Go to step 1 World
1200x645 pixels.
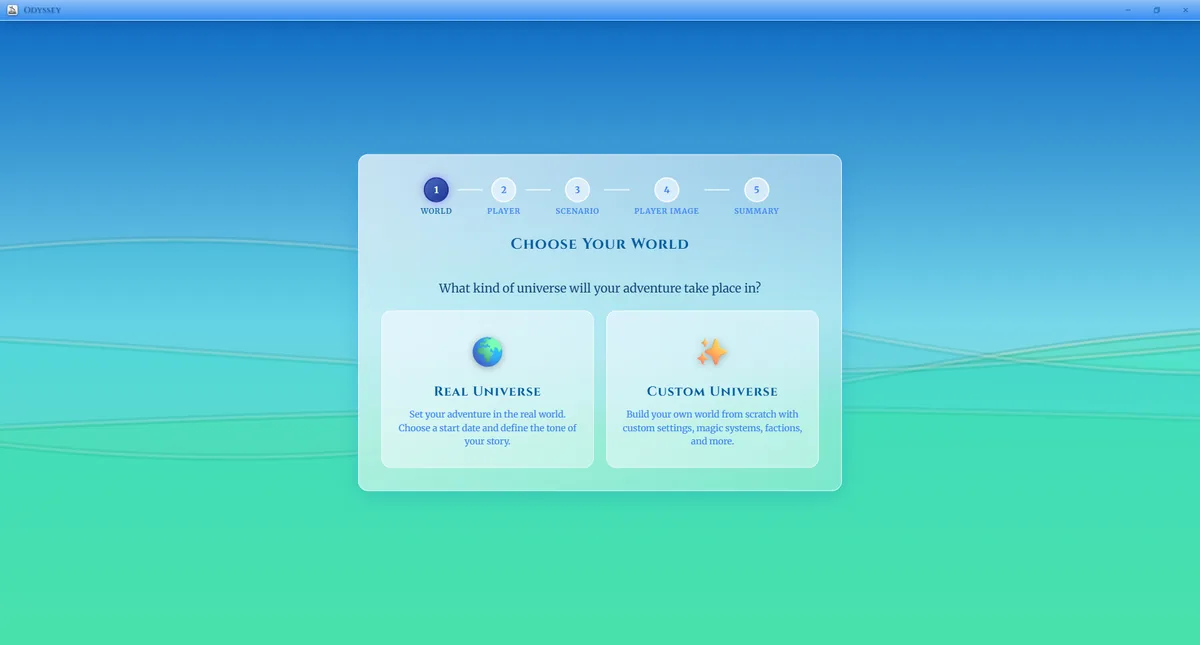(x=436, y=190)
